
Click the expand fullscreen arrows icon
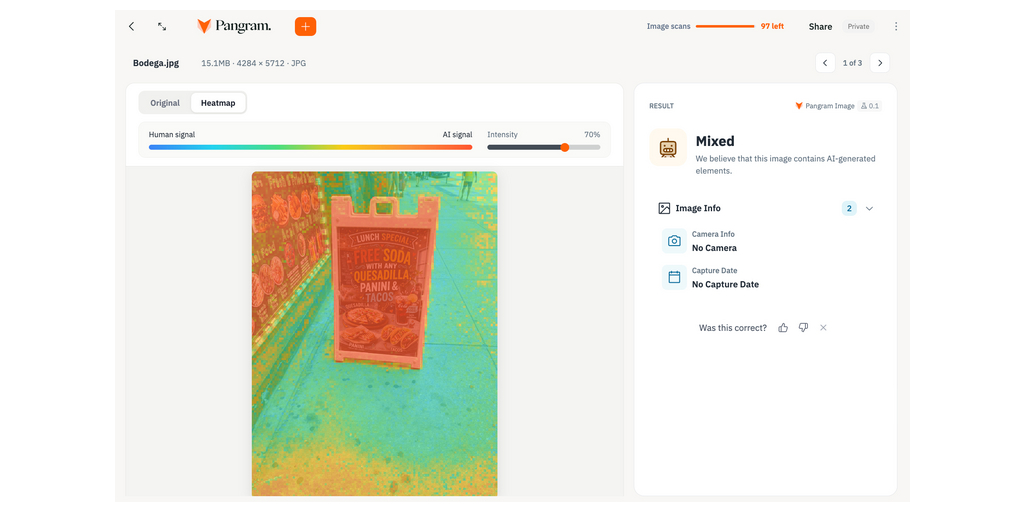click(162, 26)
